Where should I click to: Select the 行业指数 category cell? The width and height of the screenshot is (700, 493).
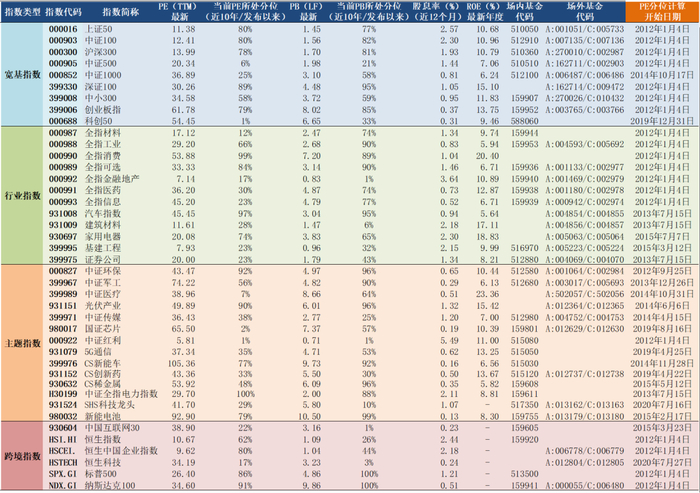point(23,196)
